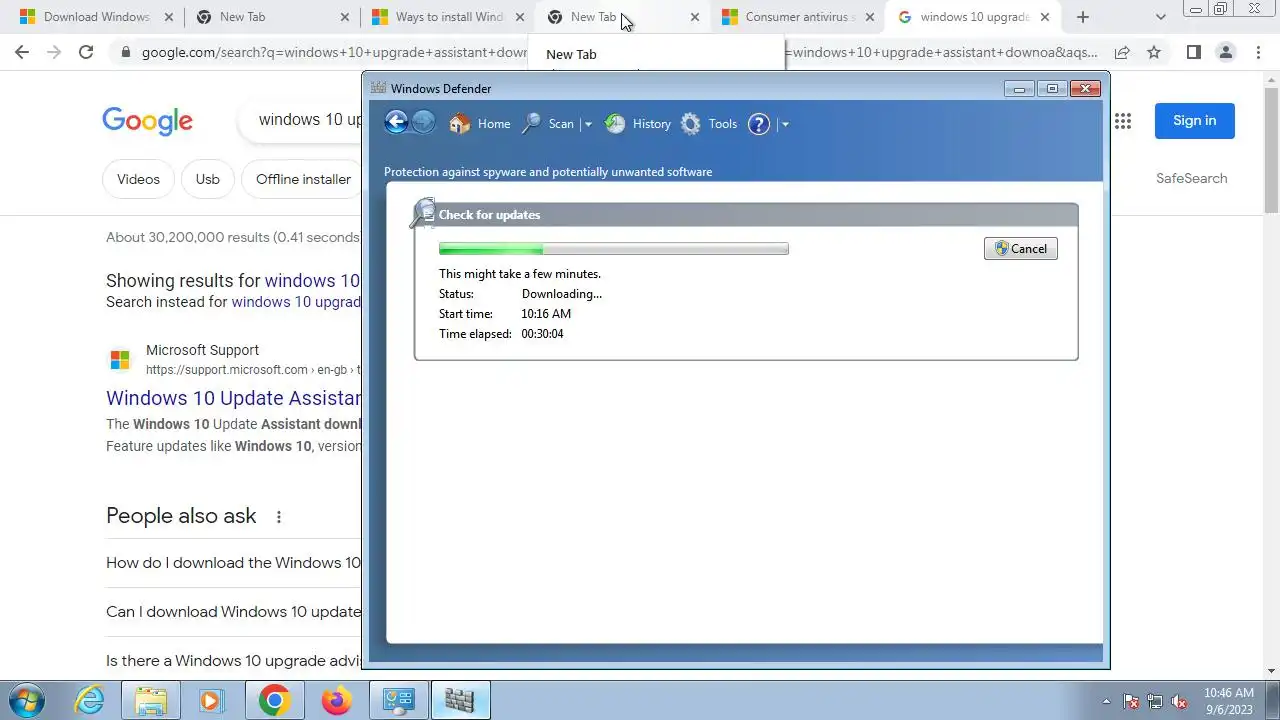Expand Can I download Windows 10 update question

coord(234,612)
